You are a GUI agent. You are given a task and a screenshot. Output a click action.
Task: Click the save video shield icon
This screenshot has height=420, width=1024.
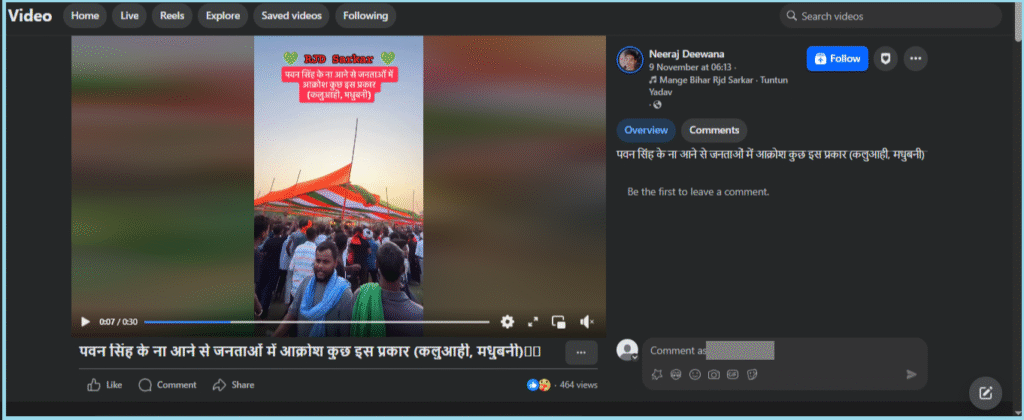pos(884,59)
